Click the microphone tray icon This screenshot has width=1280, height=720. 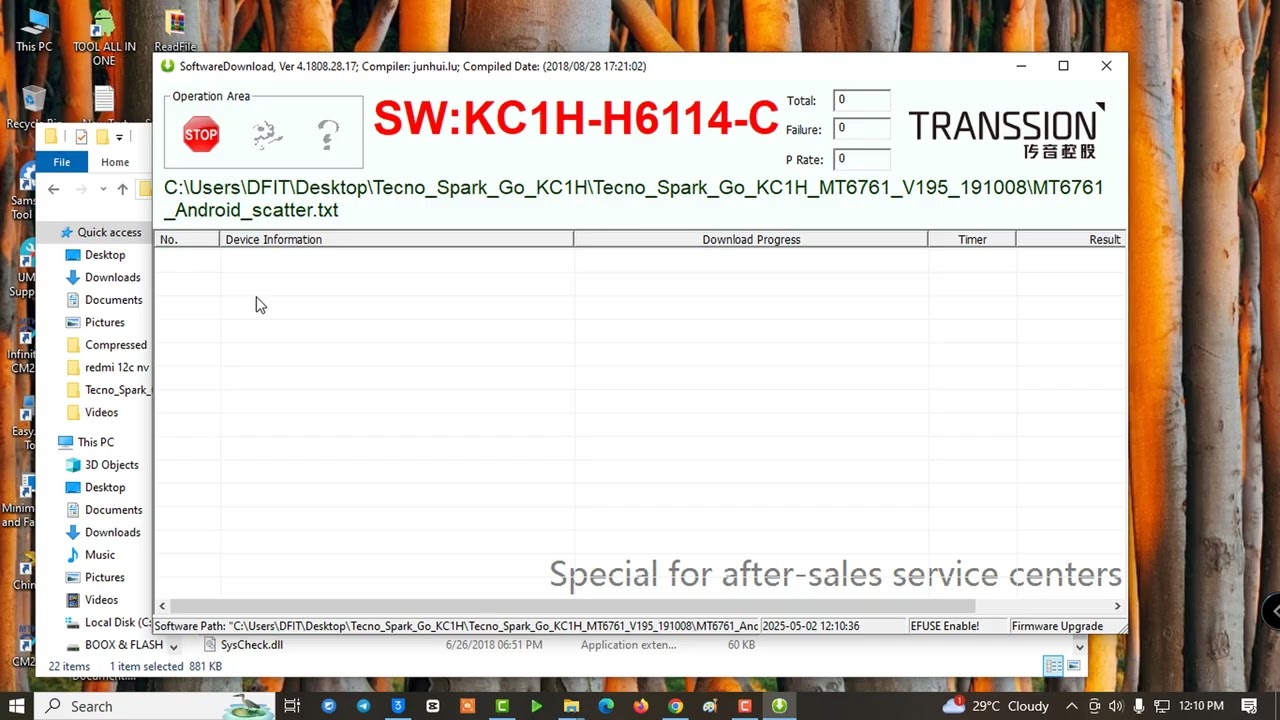[x=1138, y=706]
